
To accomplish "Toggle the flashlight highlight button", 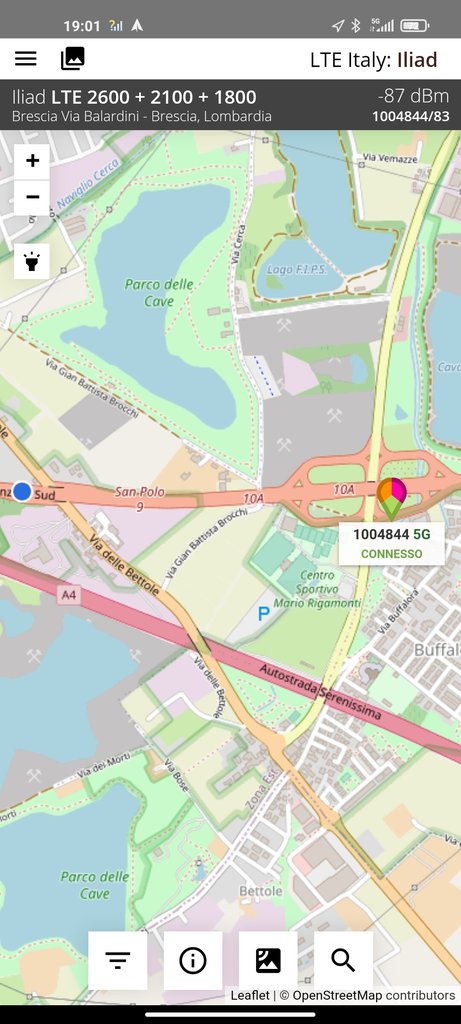I will [x=32, y=261].
